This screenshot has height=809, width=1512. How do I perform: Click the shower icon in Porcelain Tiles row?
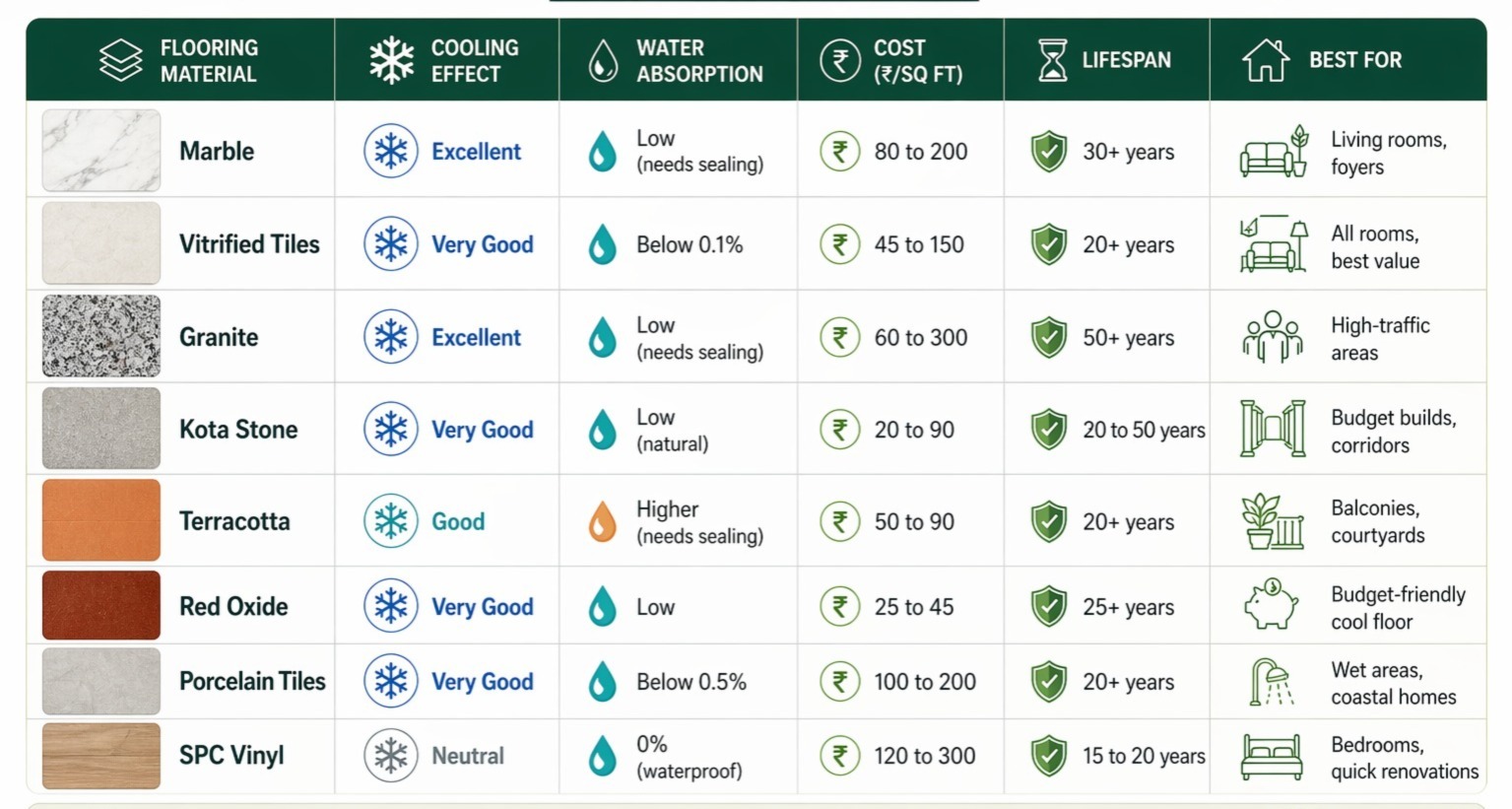[1272, 682]
